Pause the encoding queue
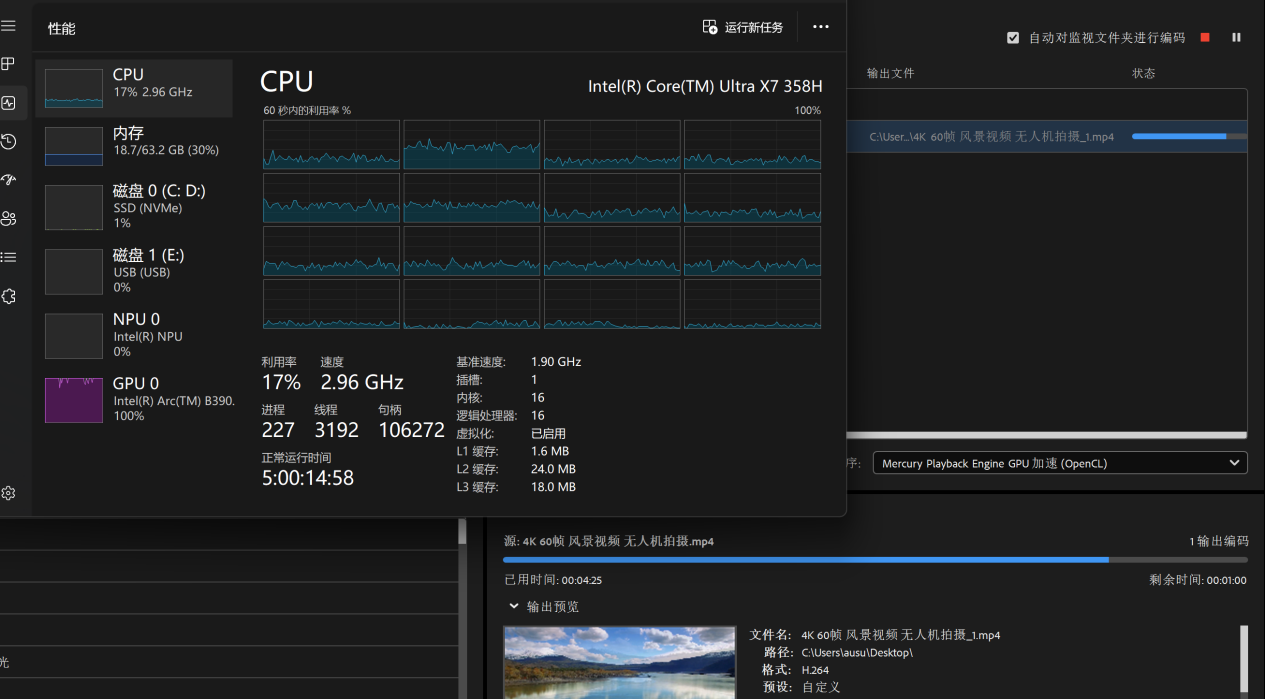1265x699 pixels. point(1236,37)
